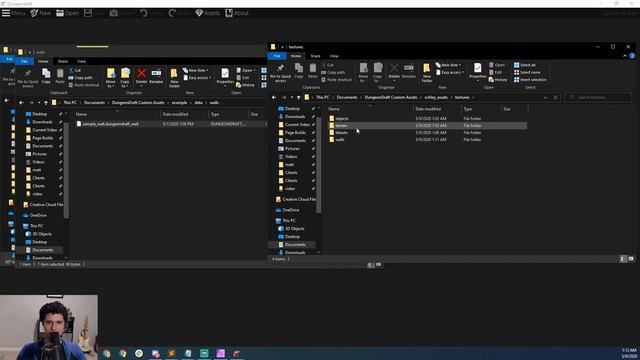Click New in the Dungeondraft toolbar
Viewport: 640px width, 360px height.
pos(40,13)
